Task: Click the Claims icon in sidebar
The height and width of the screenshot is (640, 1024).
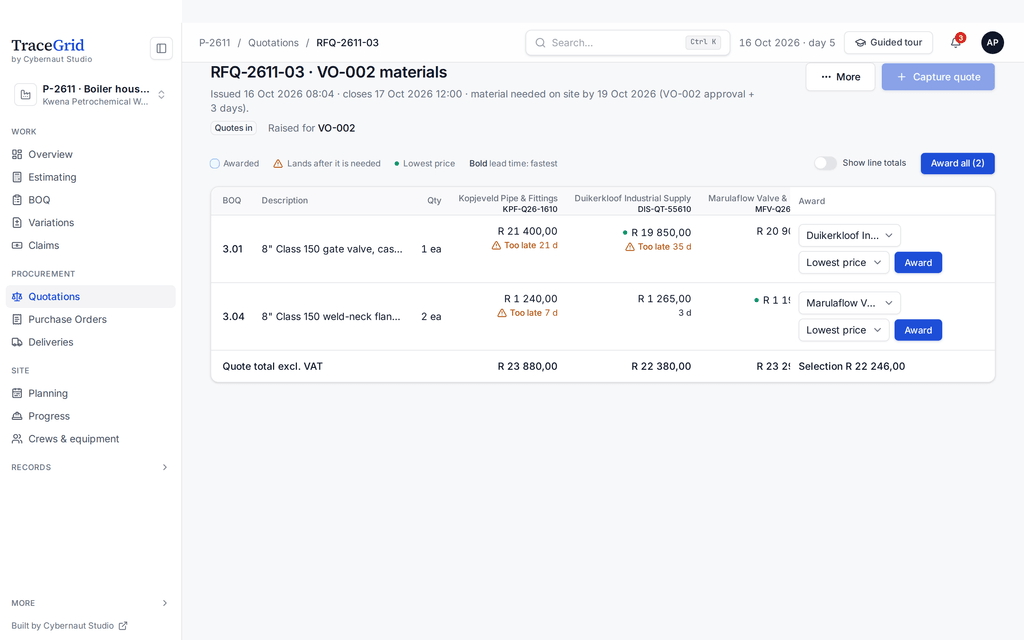Action: [17, 246]
